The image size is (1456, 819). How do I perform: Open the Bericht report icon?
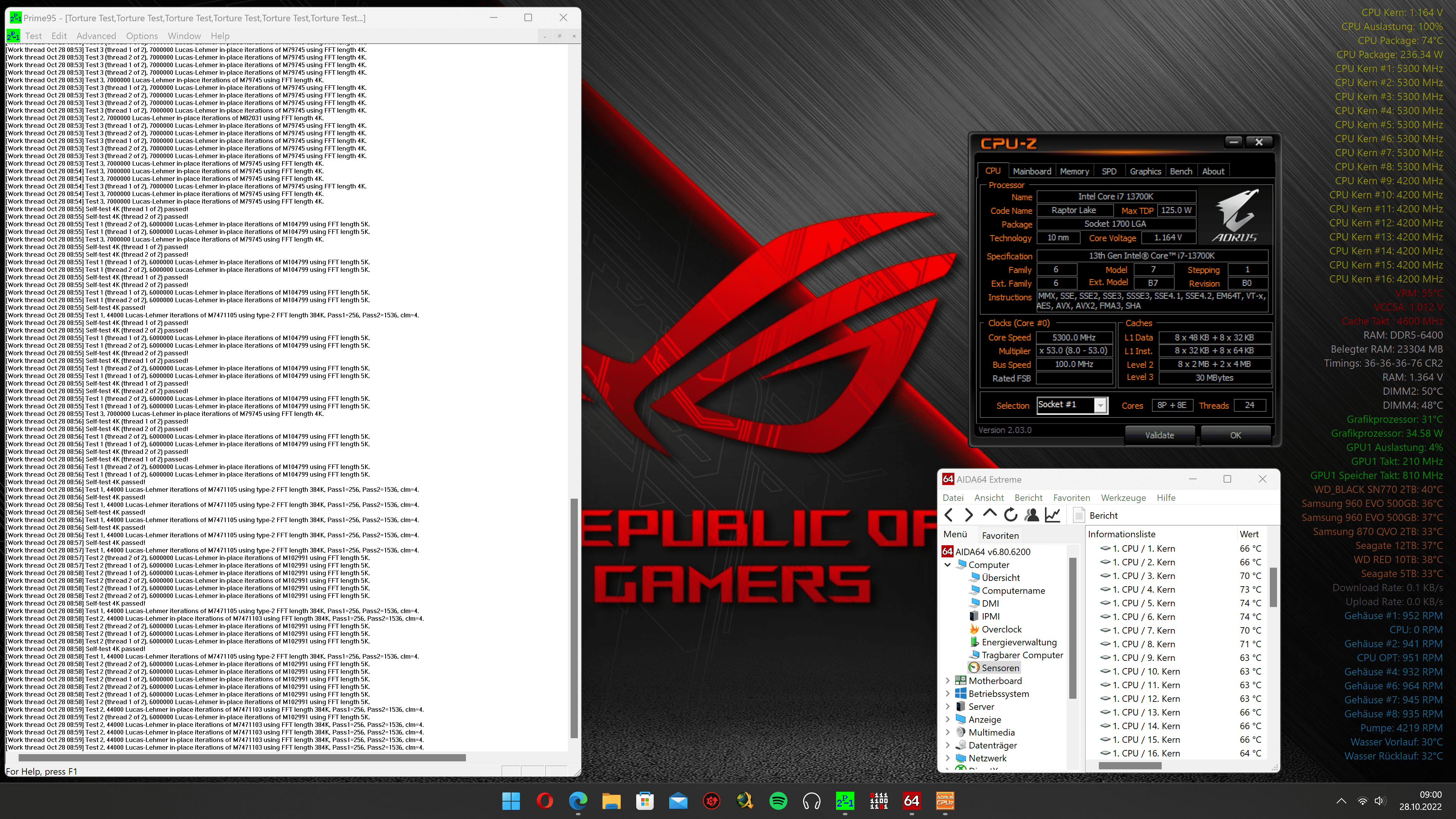pos(1079,515)
